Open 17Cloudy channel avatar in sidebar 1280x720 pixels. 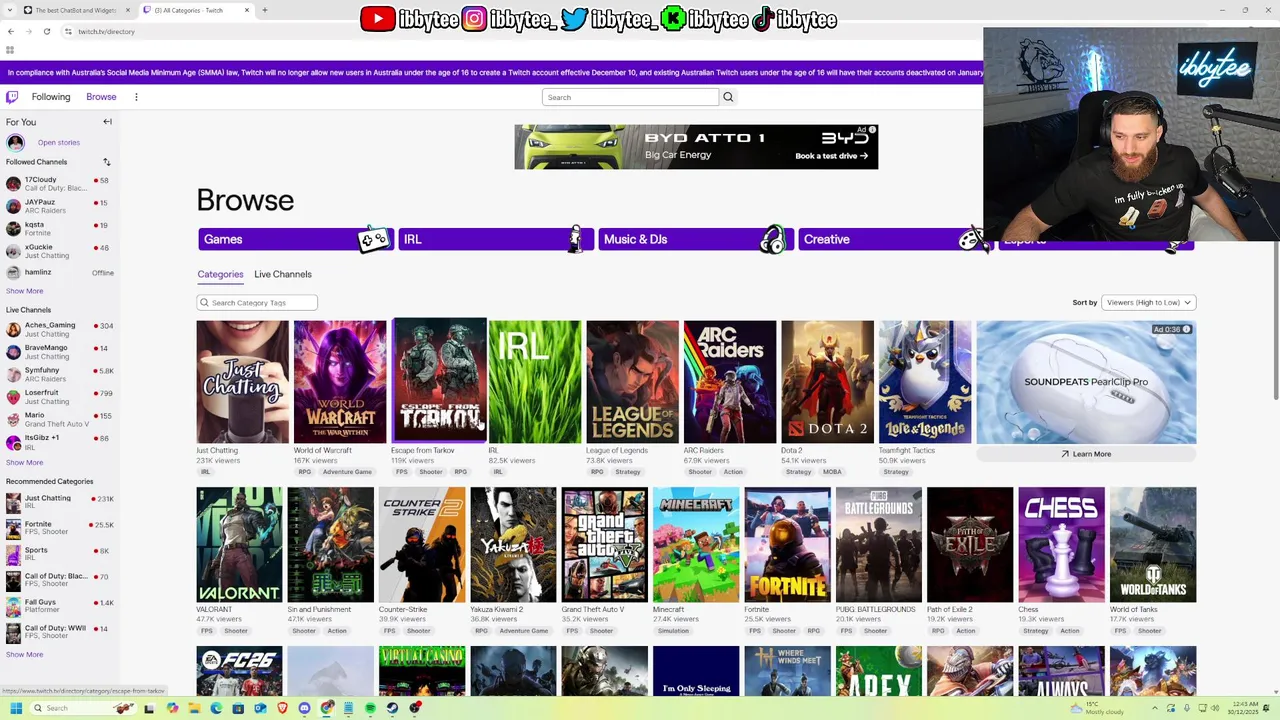(x=13, y=184)
